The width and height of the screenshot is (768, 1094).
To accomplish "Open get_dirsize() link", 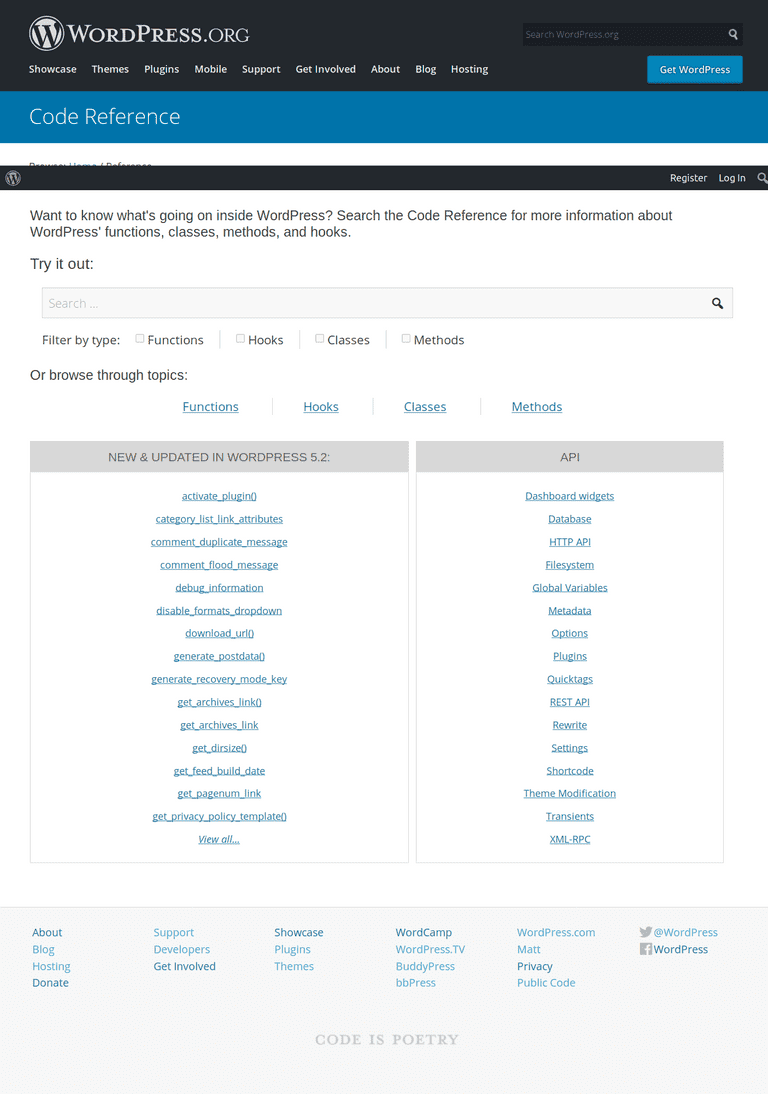I will point(219,748).
